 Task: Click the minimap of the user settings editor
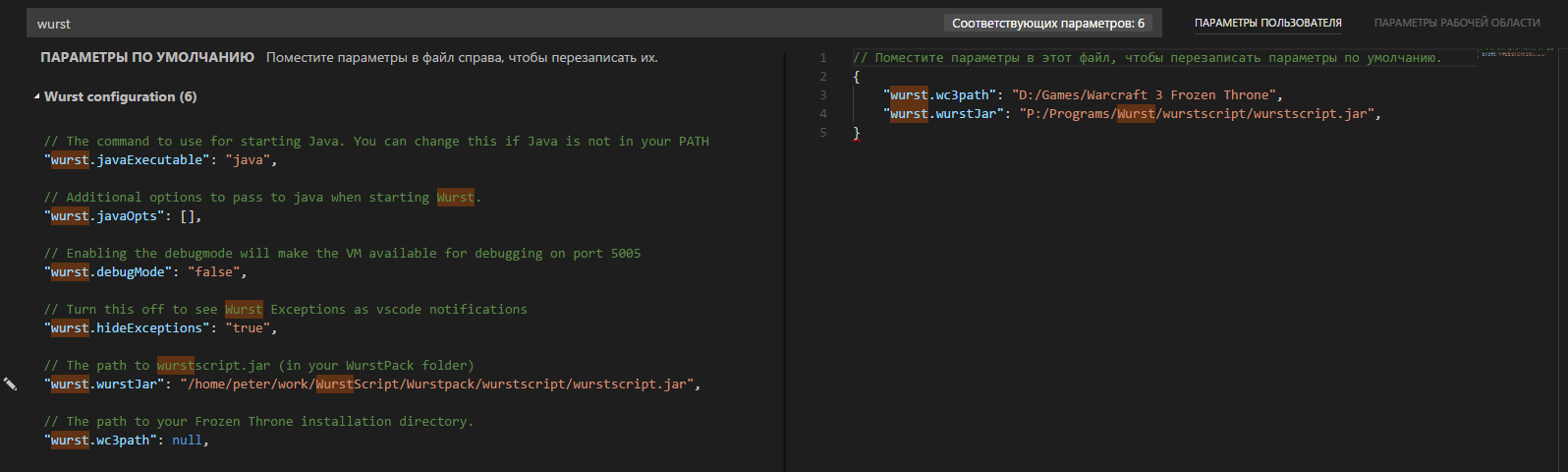1512,54
